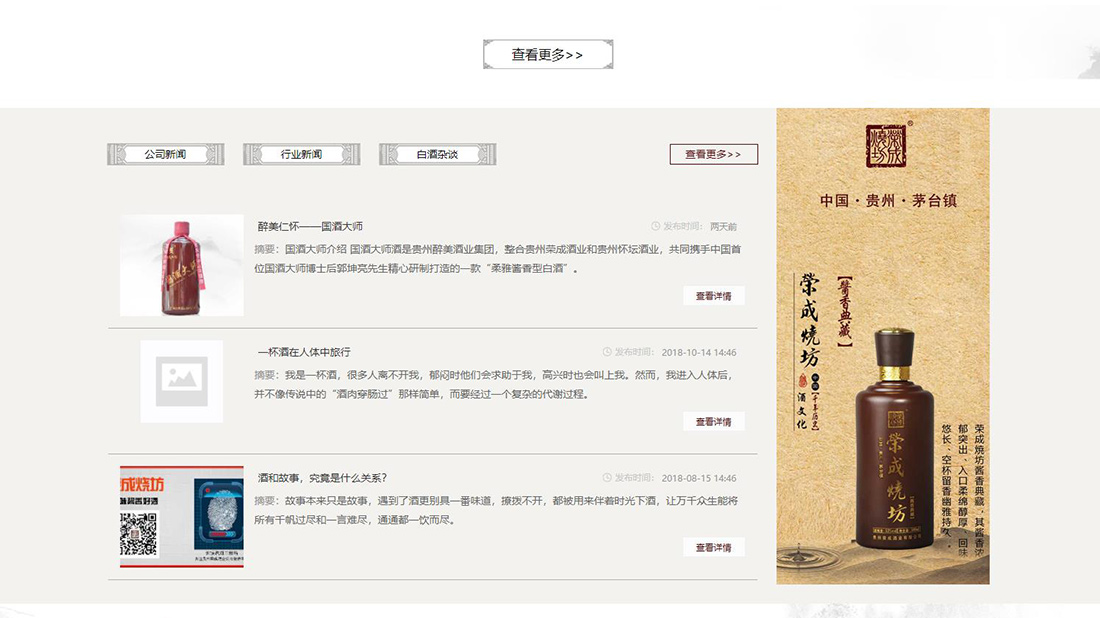
Task: Click the clock icon beside 2018-08-15 14:46
Action: click(x=608, y=478)
